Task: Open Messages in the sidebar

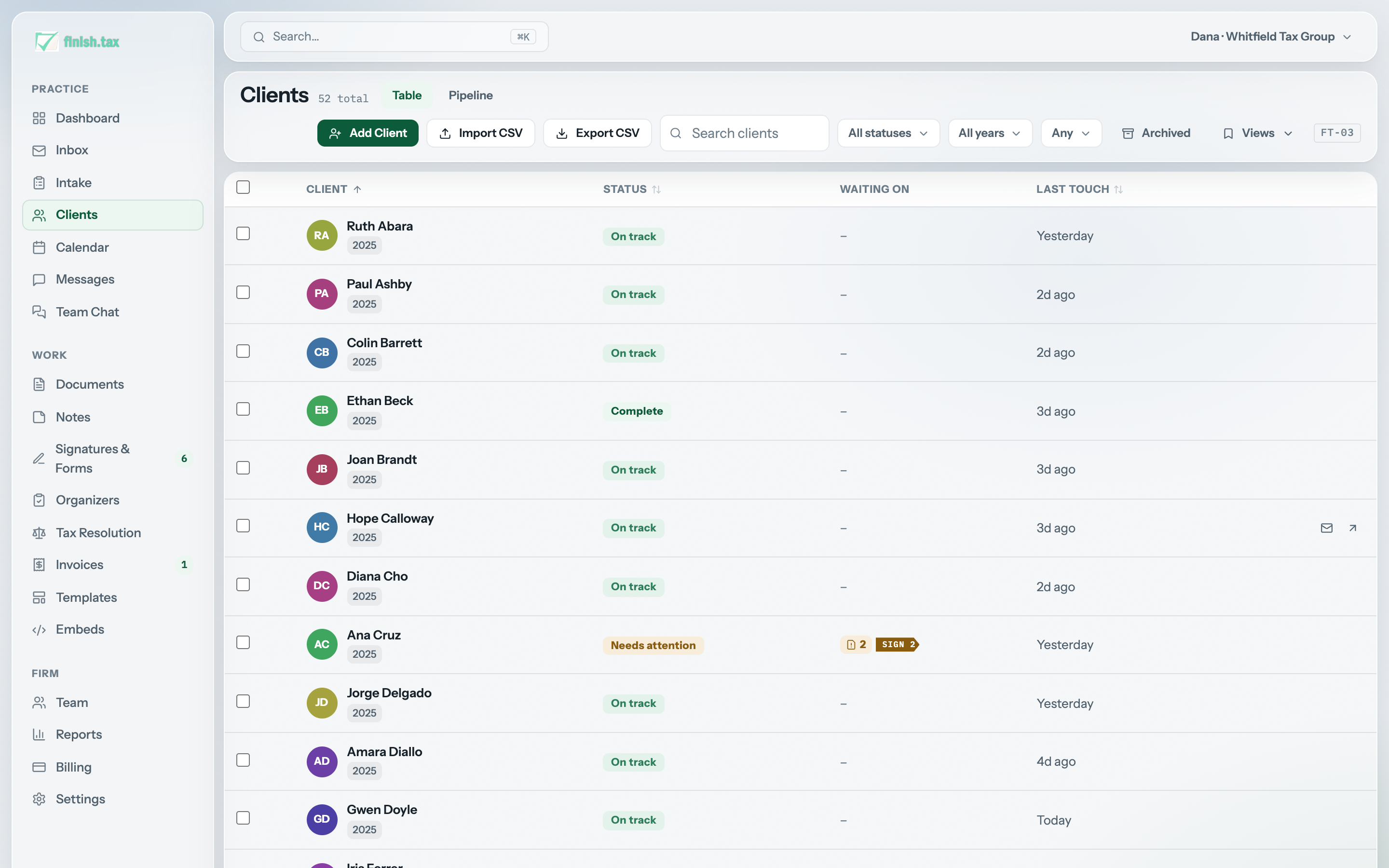Action: click(x=112, y=280)
